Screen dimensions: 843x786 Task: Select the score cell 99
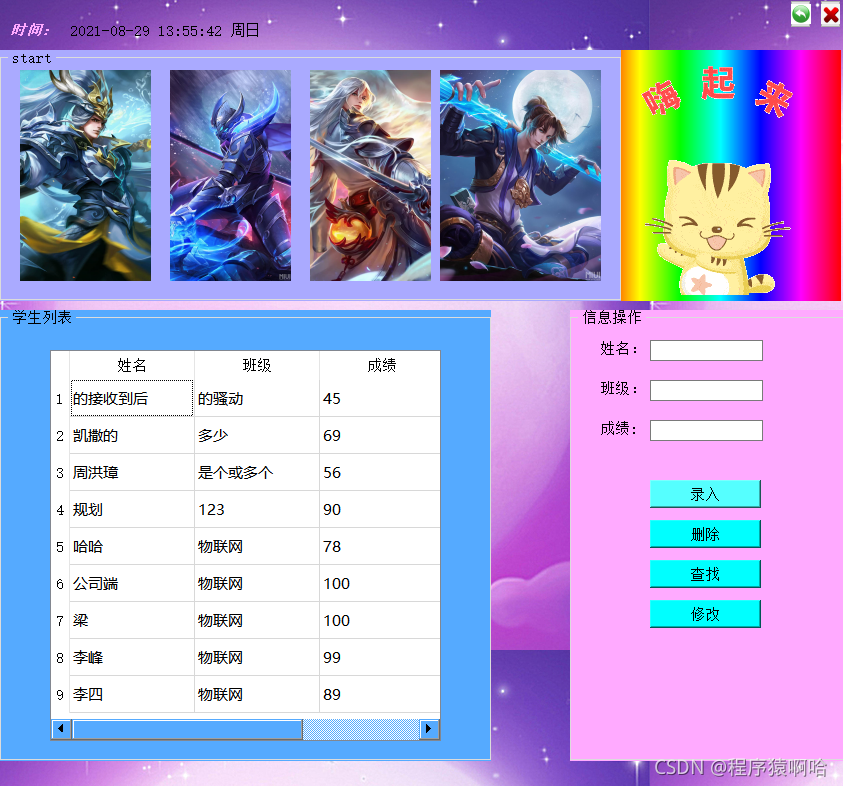pos(380,658)
